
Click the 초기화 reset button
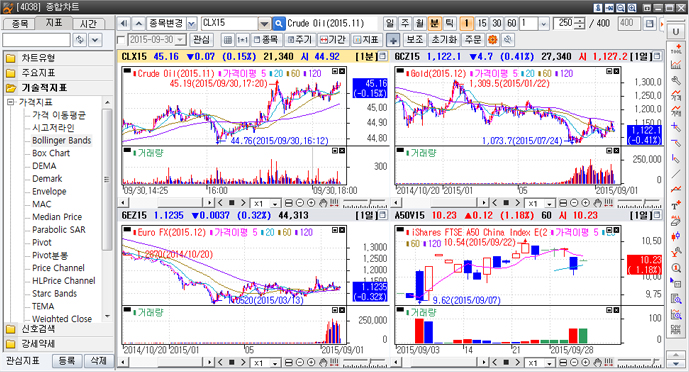tap(444, 40)
